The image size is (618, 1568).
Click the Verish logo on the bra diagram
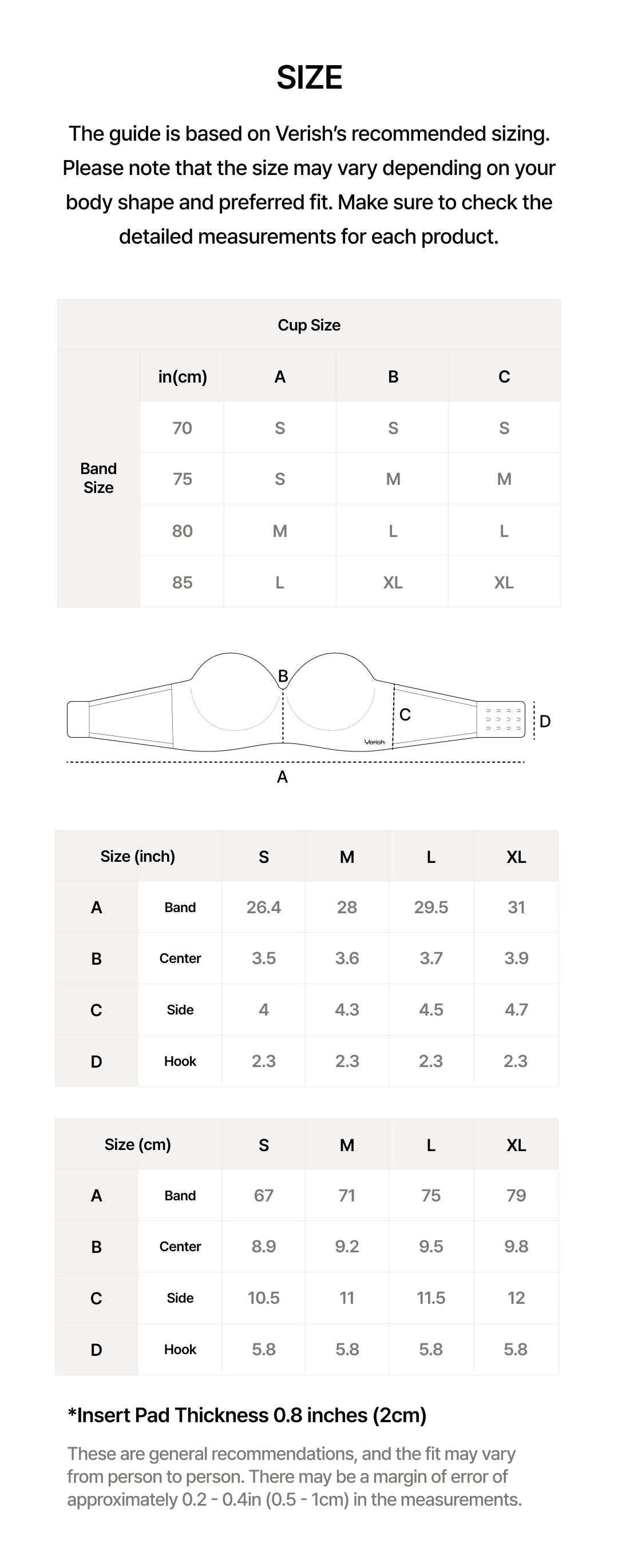click(x=374, y=742)
